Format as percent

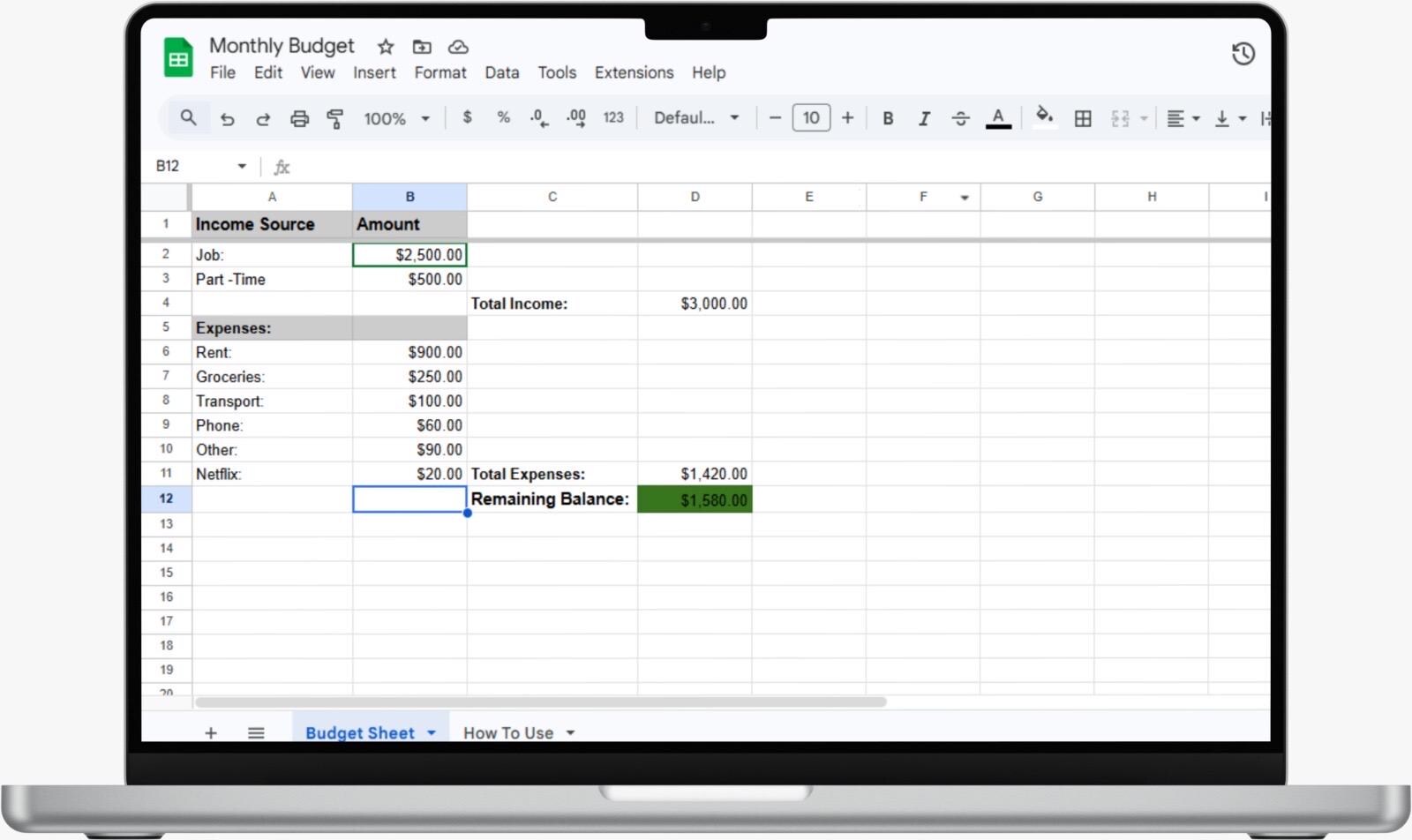tap(503, 117)
